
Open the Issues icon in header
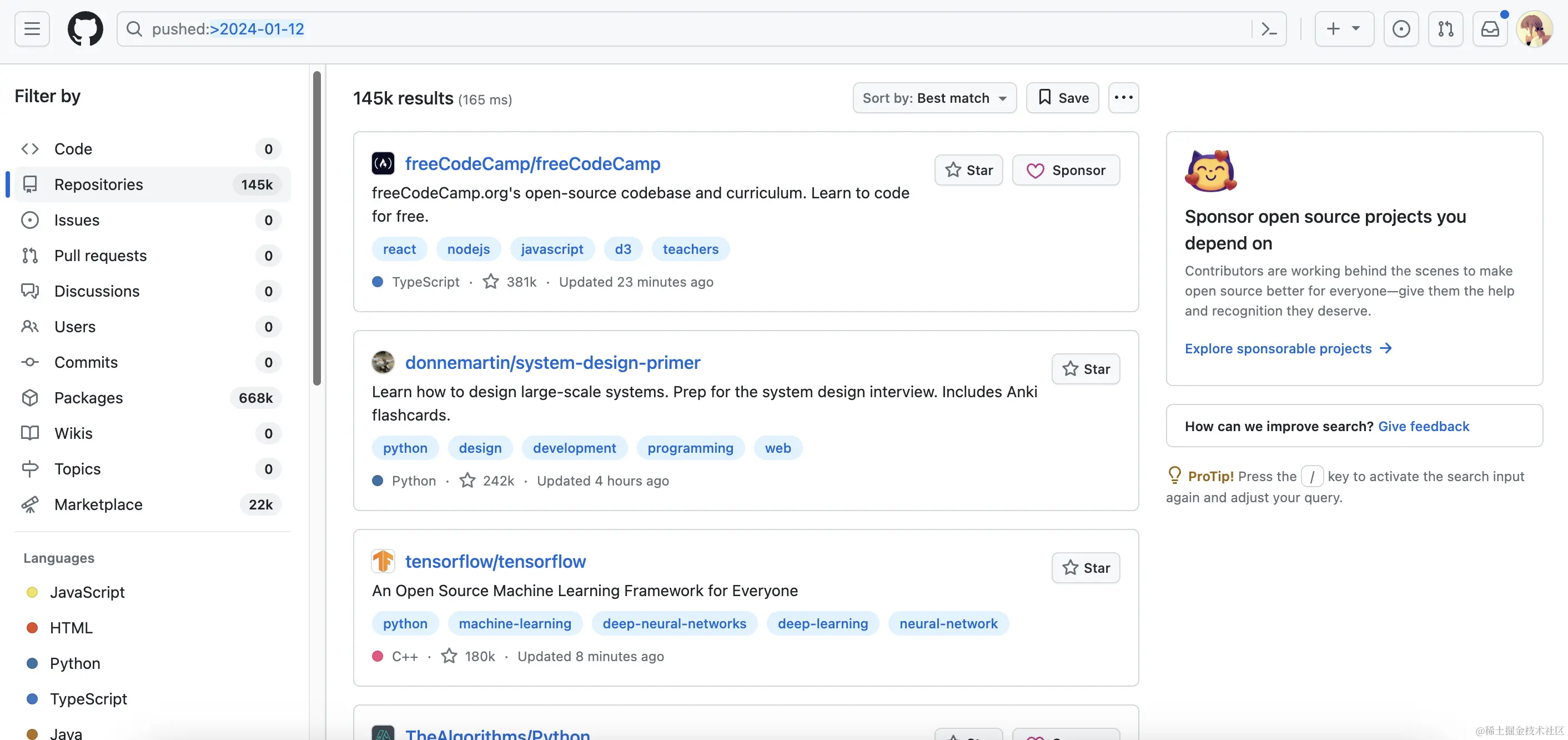click(x=1401, y=29)
